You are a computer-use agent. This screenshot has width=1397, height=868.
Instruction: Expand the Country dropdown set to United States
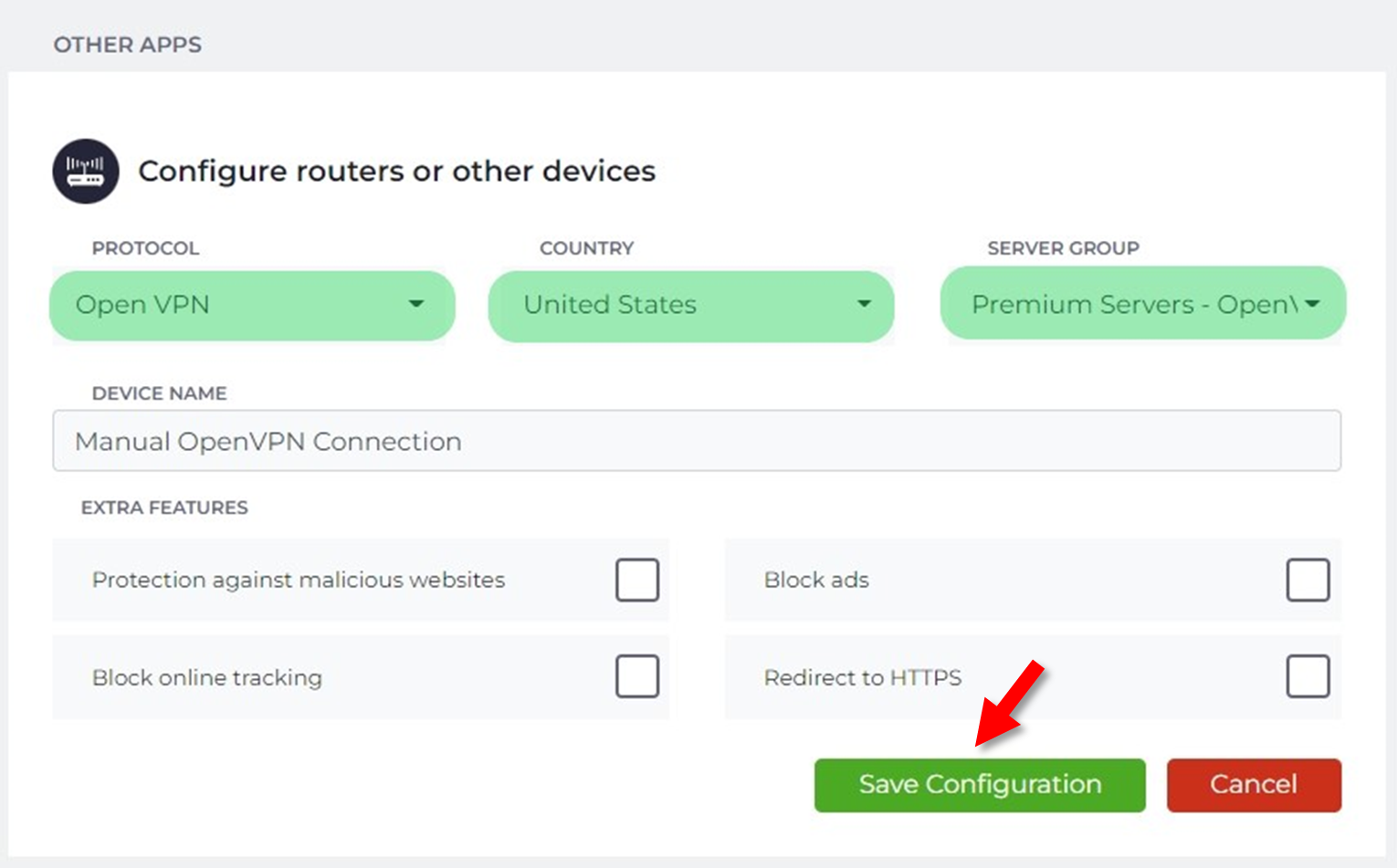point(691,305)
